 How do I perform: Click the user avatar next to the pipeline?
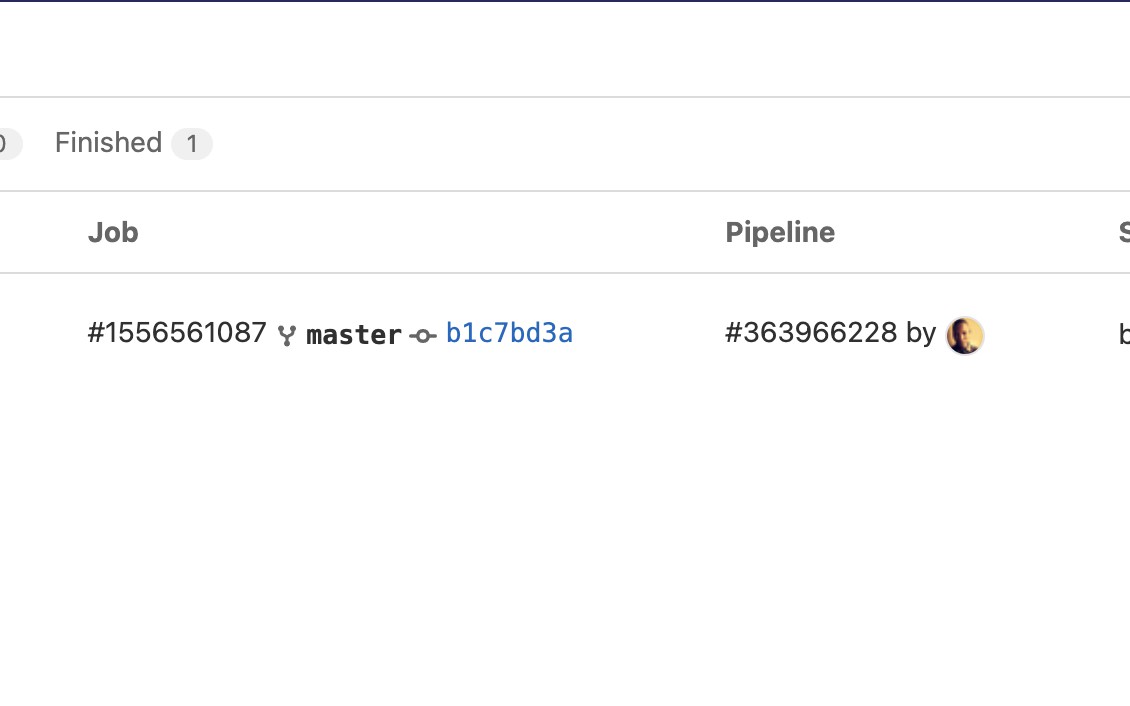(965, 335)
